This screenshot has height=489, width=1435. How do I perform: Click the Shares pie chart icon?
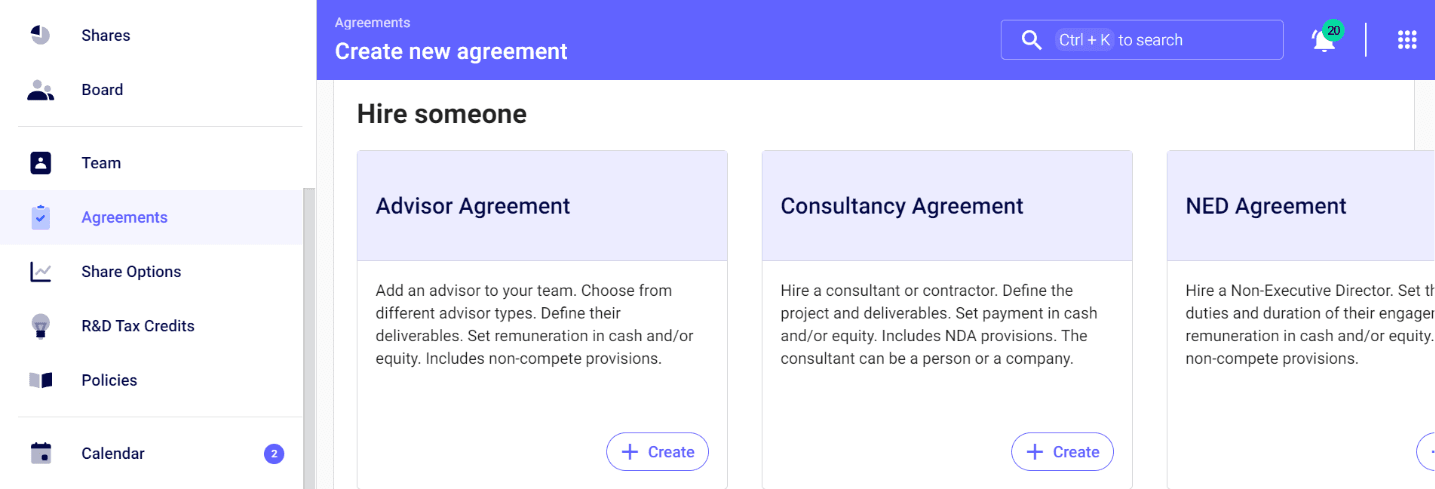coord(40,35)
